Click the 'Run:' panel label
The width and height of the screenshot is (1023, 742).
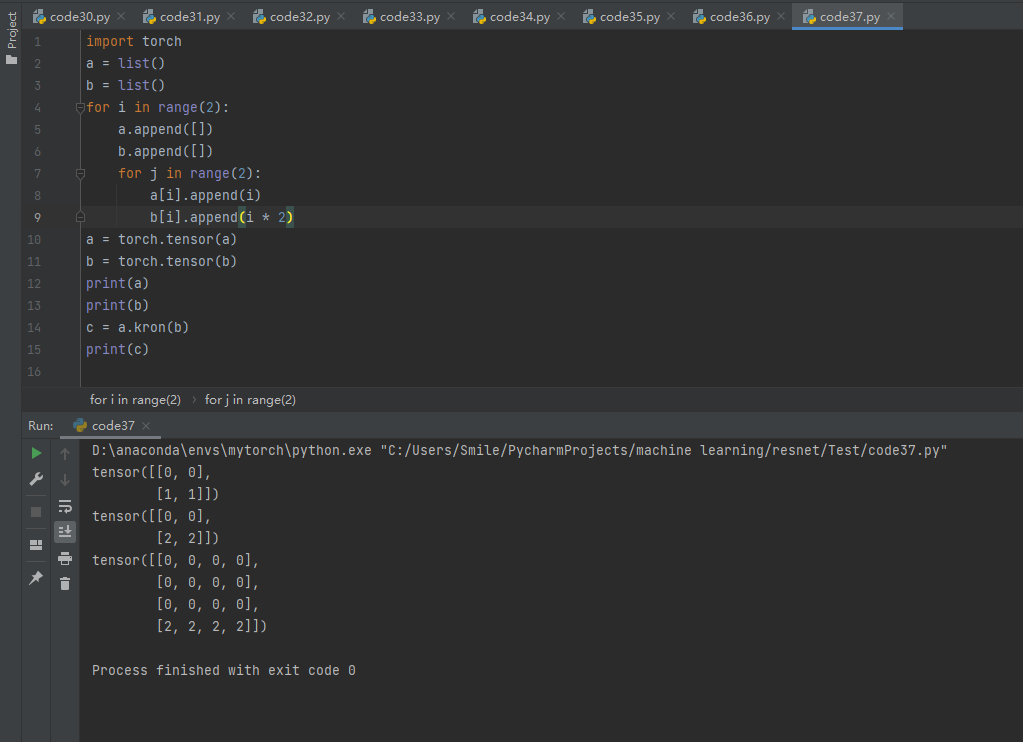click(x=40, y=425)
